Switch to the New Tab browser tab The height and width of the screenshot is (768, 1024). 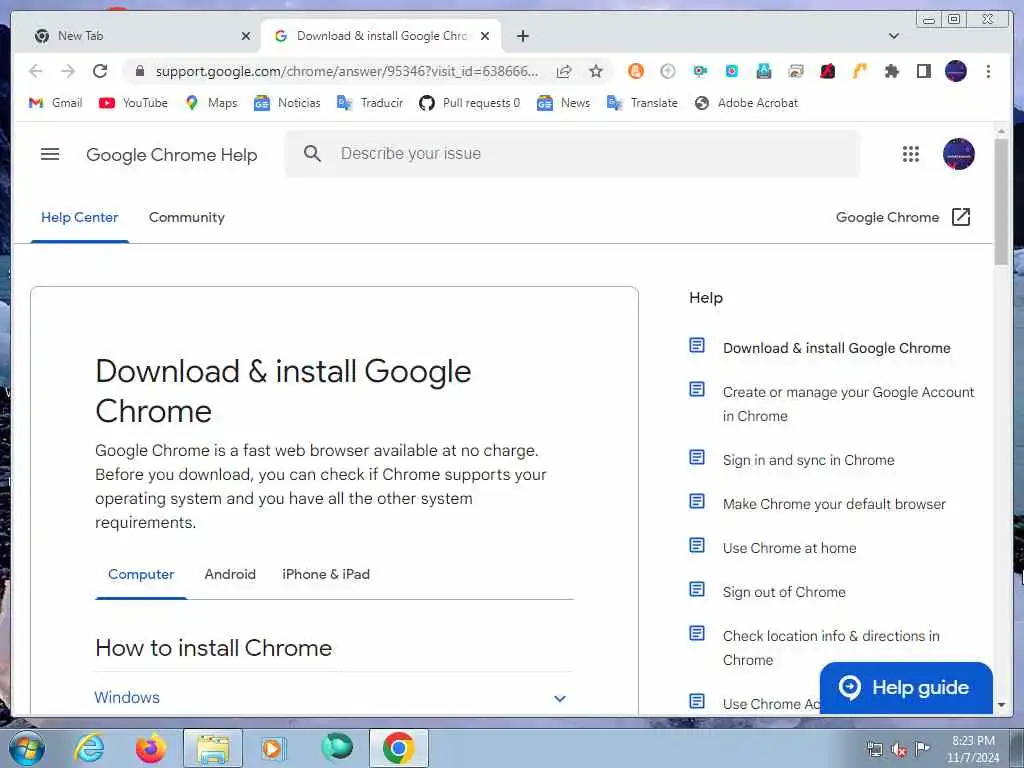tap(142, 36)
